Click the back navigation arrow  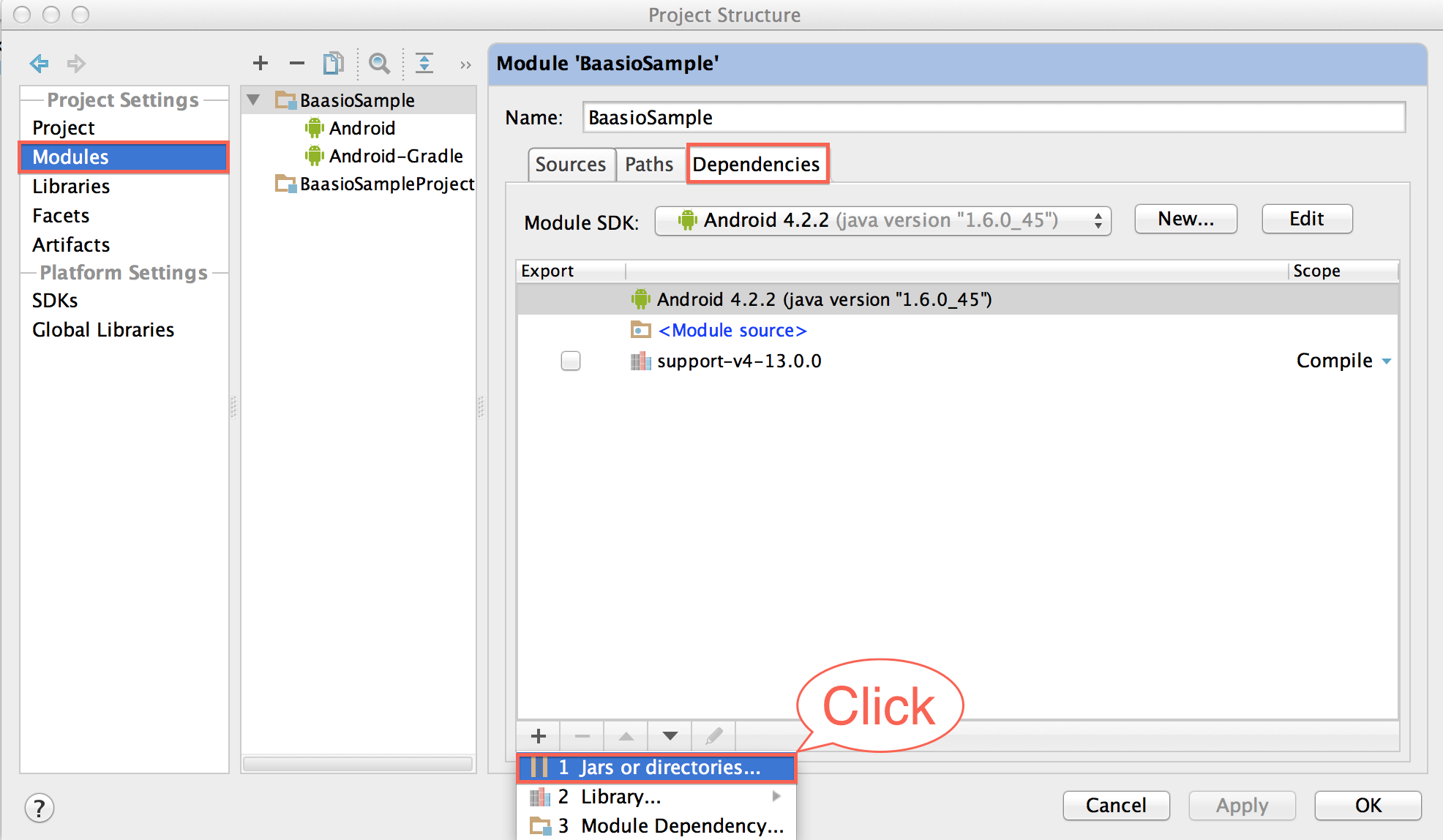tap(40, 64)
